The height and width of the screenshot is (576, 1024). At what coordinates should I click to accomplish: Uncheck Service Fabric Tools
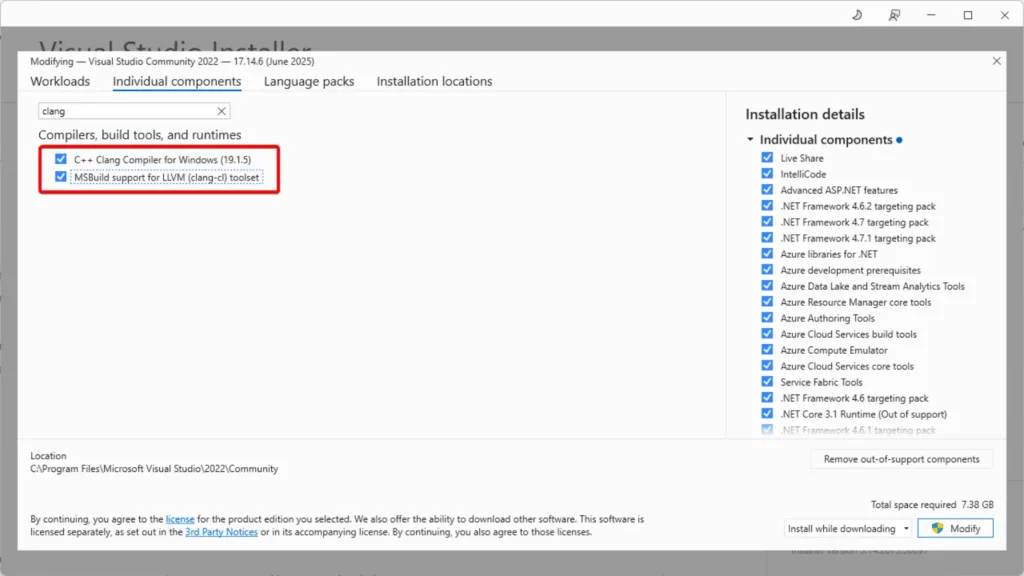767,381
